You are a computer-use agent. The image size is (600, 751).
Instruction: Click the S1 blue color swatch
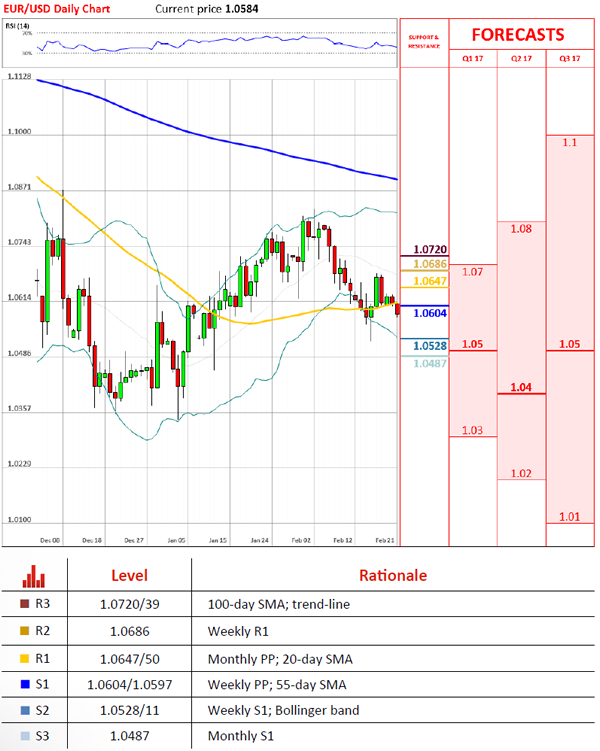25,684
